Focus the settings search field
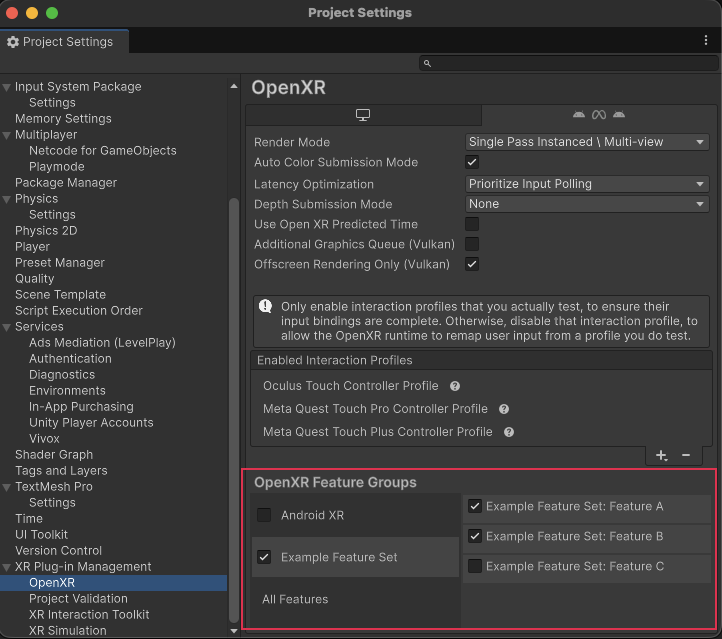This screenshot has width=722, height=639. (569, 64)
